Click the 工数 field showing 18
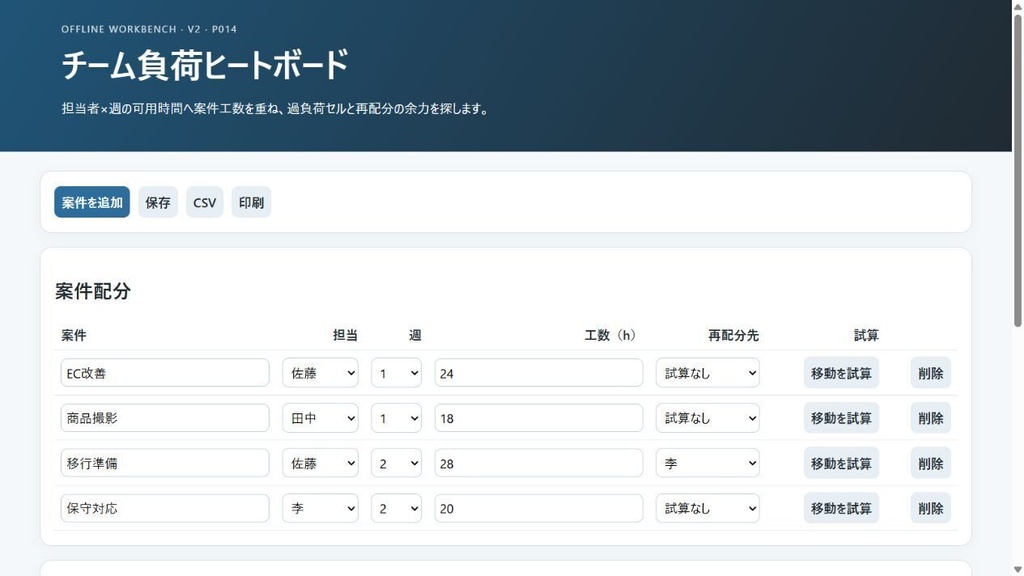1024x576 pixels. point(539,418)
